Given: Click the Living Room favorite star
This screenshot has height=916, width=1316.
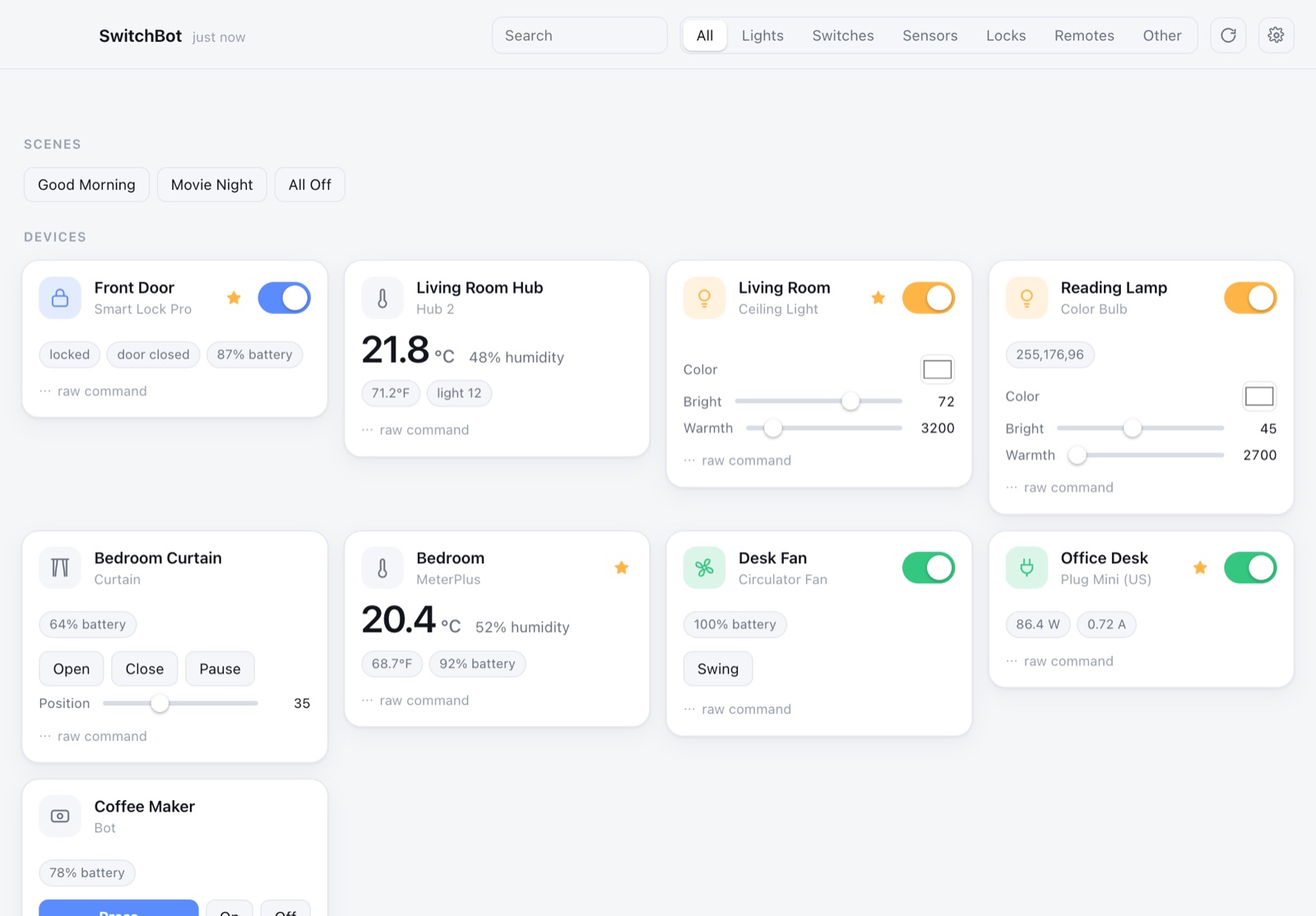Looking at the screenshot, I should (x=878, y=298).
